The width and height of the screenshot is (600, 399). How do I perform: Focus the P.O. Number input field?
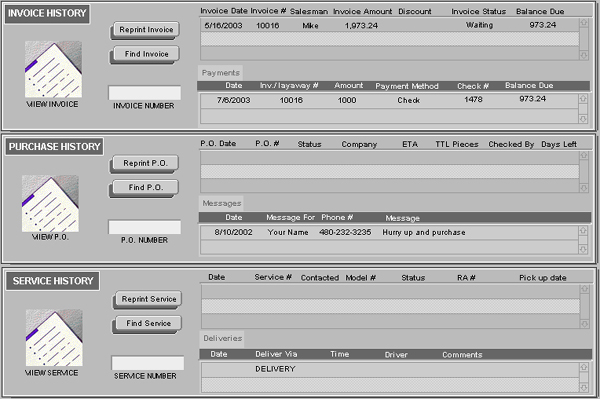click(x=145, y=227)
